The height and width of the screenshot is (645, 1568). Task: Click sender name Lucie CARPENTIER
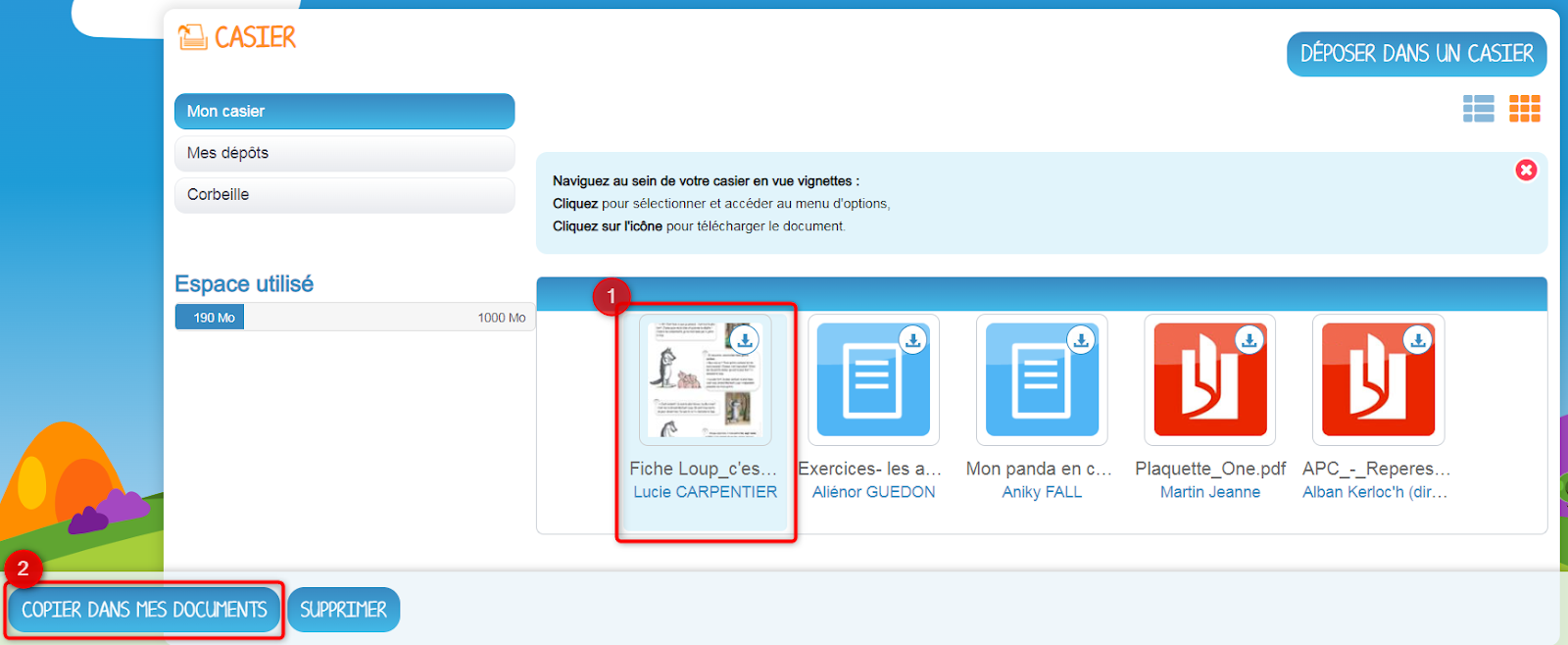[x=705, y=492]
